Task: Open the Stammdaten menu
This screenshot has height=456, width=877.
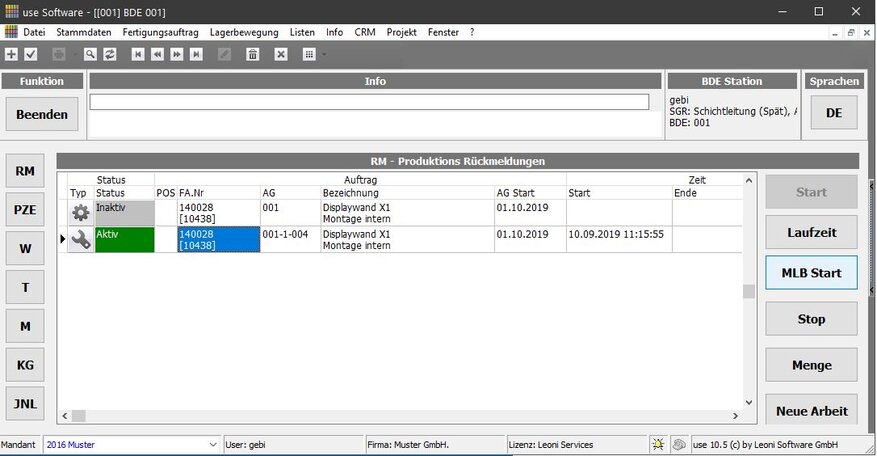Action: coord(83,32)
